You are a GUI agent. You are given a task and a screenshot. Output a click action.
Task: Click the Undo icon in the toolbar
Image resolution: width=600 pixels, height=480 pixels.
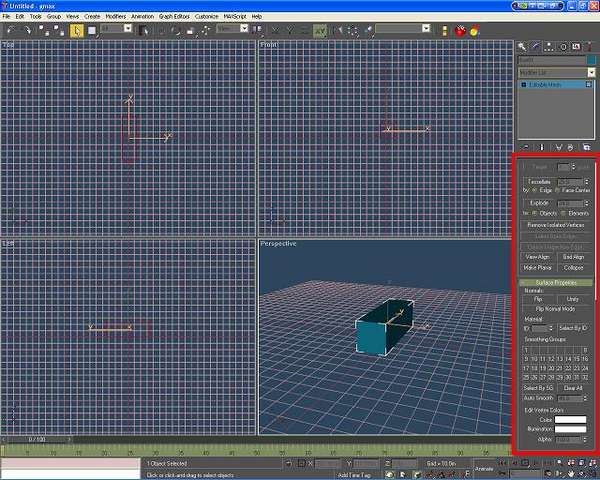click(x=11, y=30)
